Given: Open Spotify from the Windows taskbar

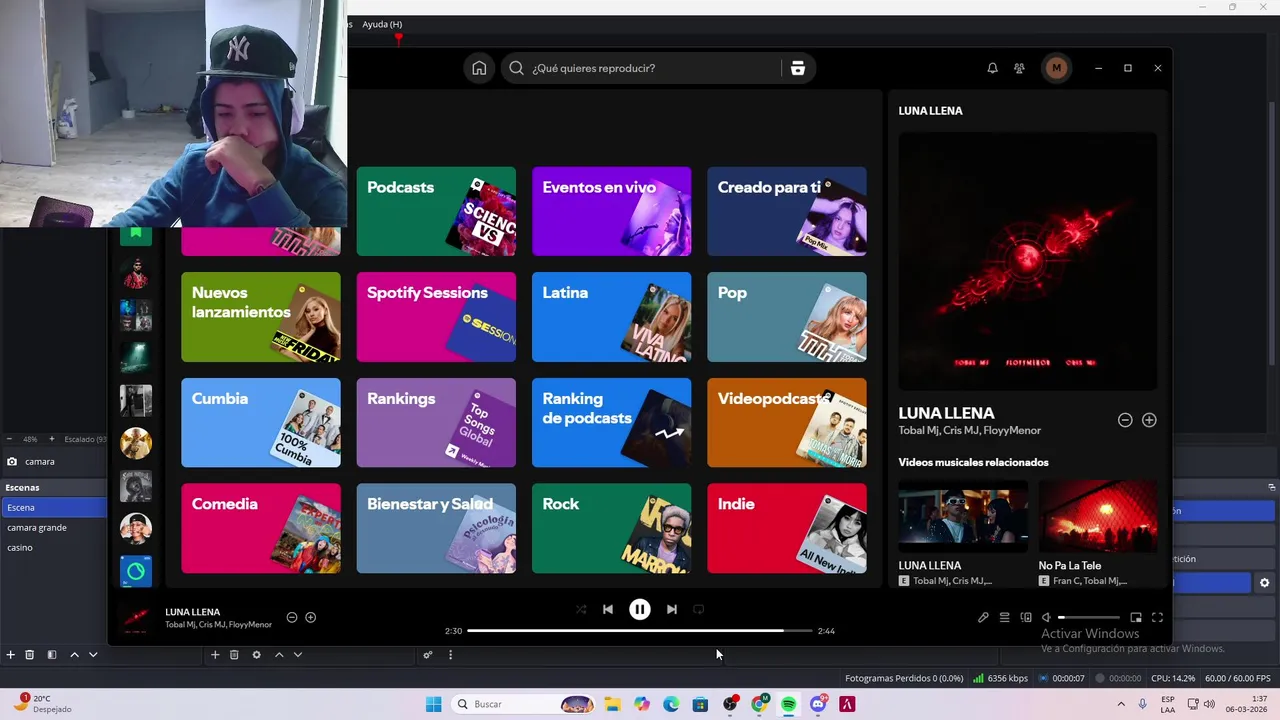Looking at the screenshot, I should [x=789, y=704].
